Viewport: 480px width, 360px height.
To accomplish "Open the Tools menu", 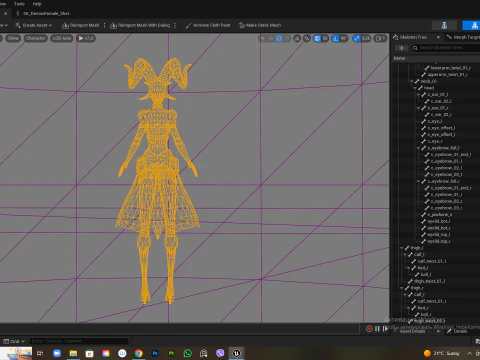I will click(x=19, y=4).
